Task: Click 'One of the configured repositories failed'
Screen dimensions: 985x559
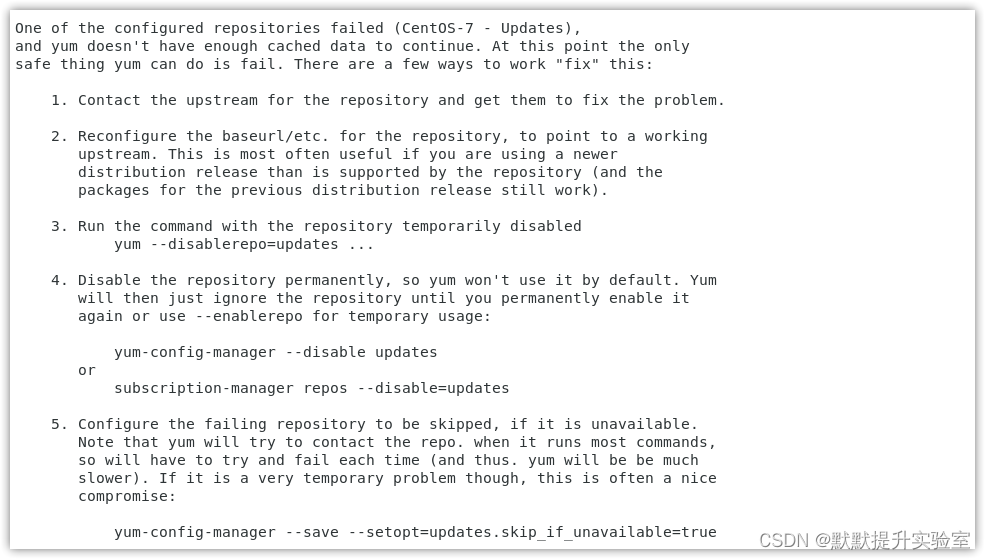Action: (x=199, y=28)
